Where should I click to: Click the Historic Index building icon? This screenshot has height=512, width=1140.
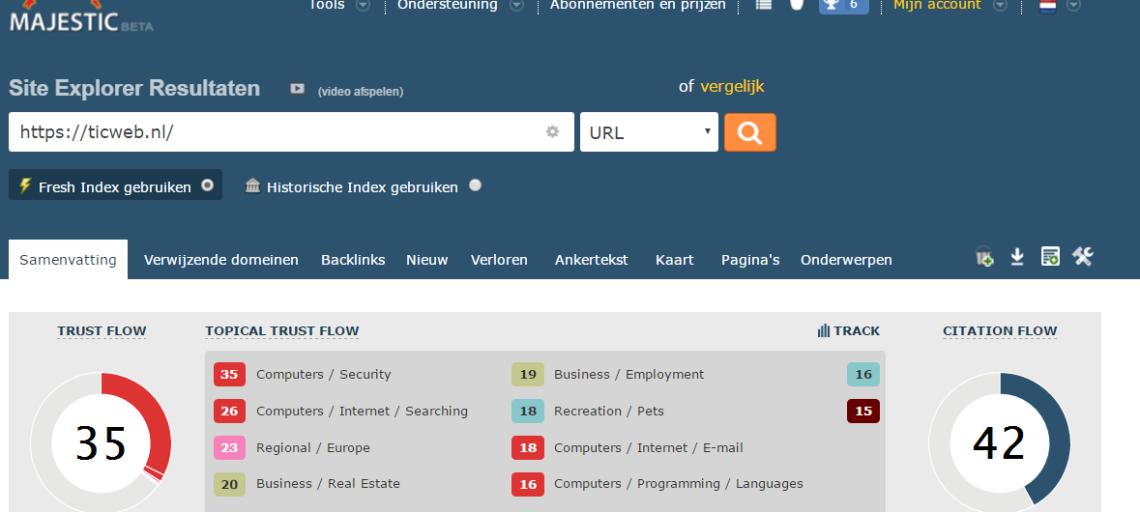(x=252, y=185)
